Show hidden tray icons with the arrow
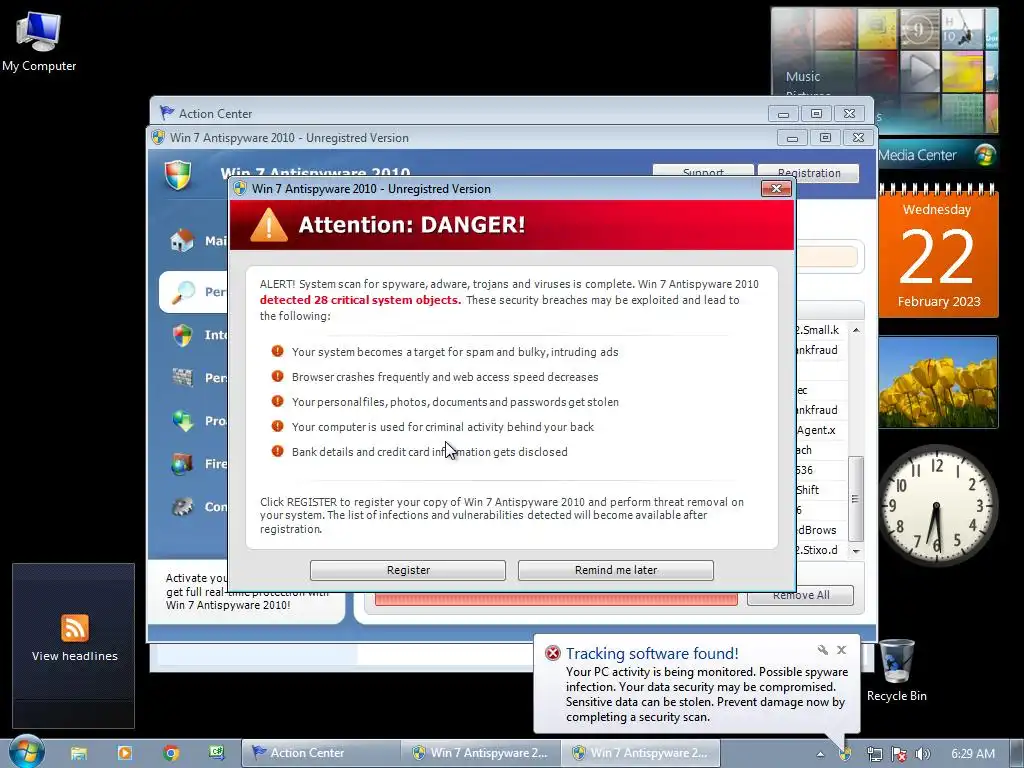This screenshot has width=1024, height=768. (x=820, y=754)
